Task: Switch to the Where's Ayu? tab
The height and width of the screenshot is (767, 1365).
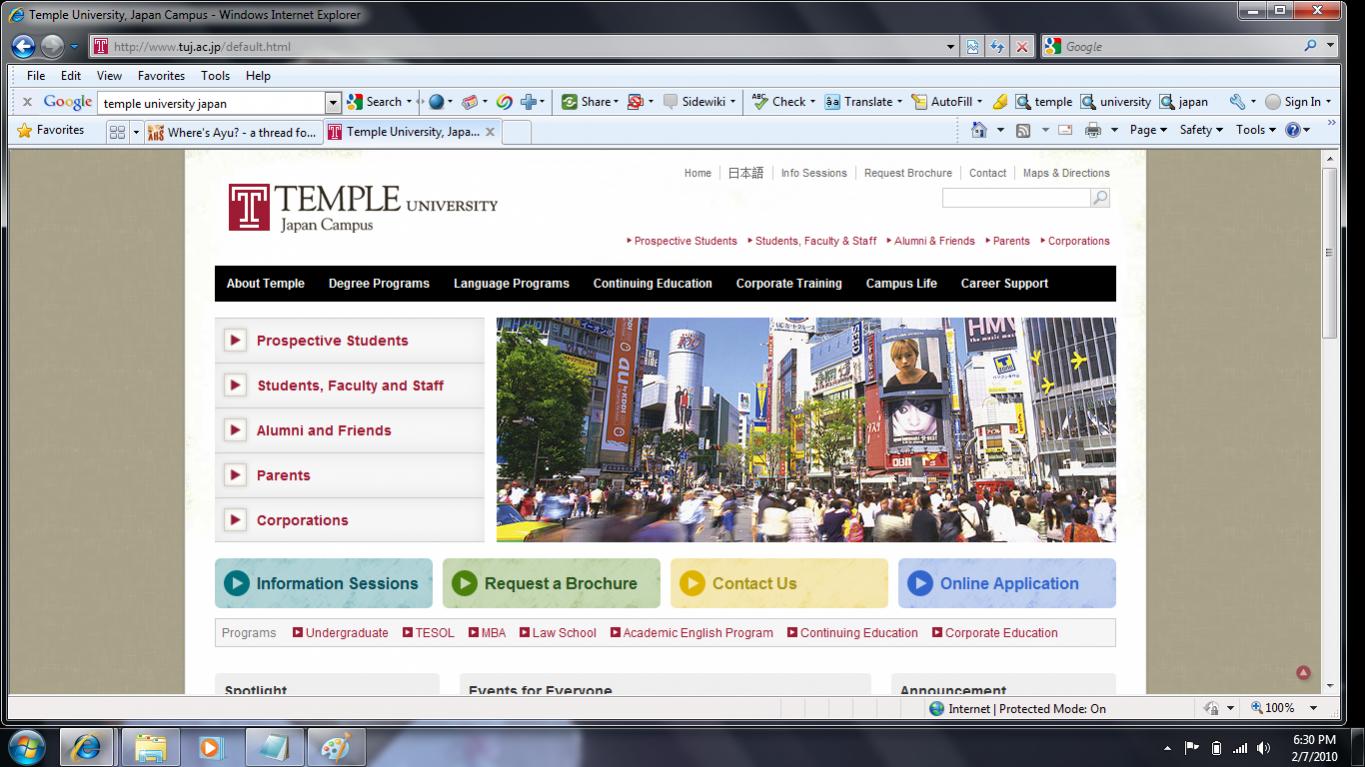Action: [x=233, y=132]
